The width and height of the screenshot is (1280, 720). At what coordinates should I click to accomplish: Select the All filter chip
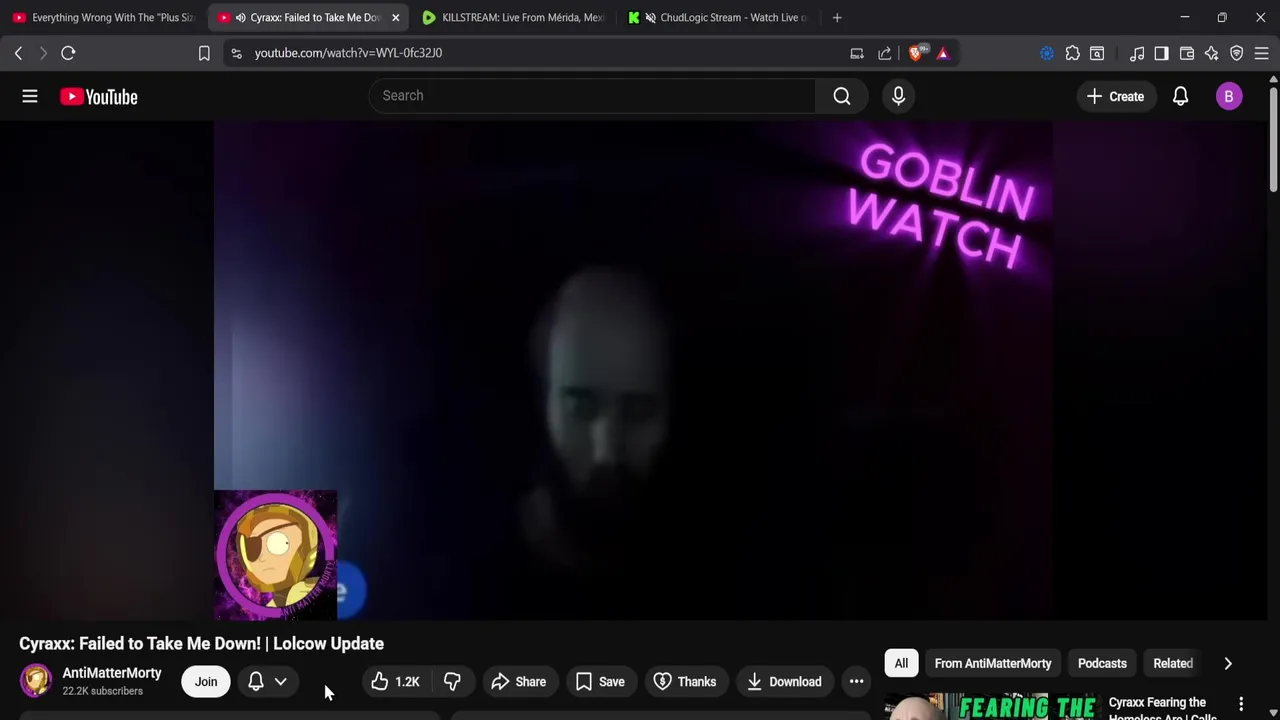coord(901,663)
